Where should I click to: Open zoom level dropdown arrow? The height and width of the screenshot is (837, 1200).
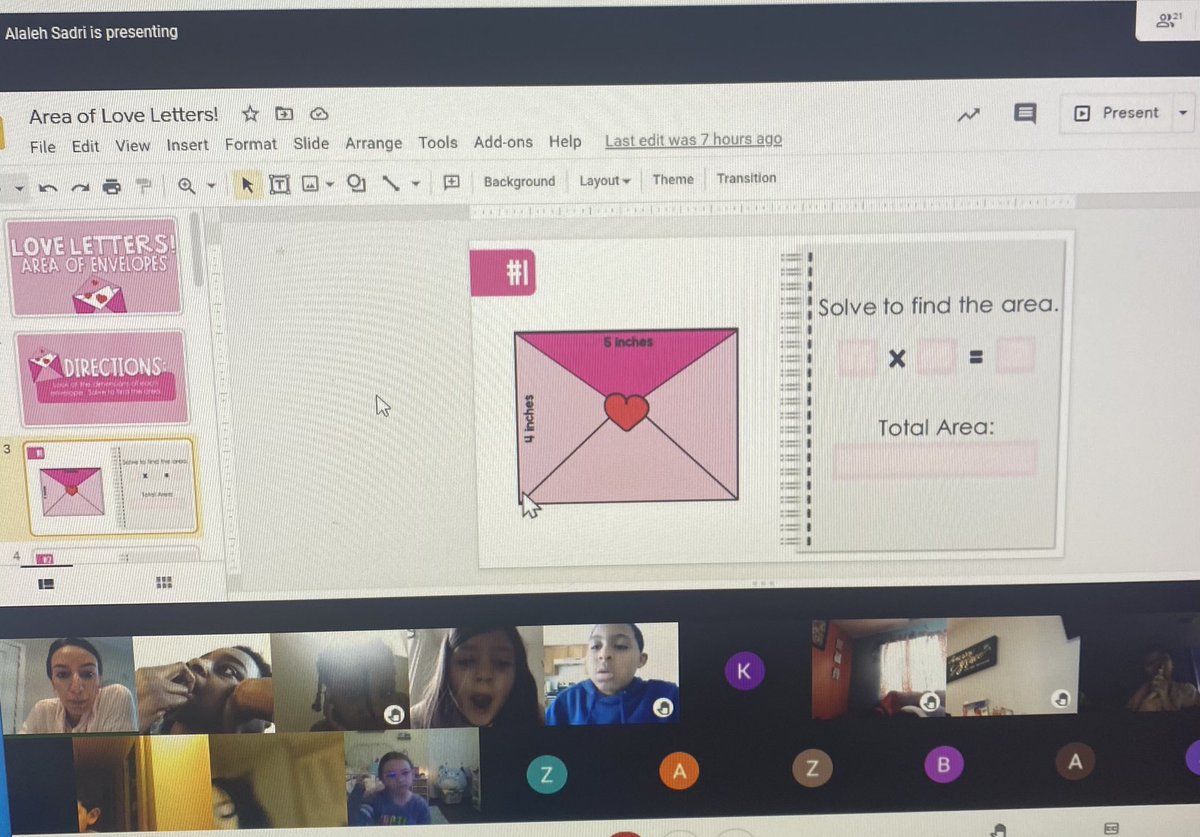click(210, 186)
